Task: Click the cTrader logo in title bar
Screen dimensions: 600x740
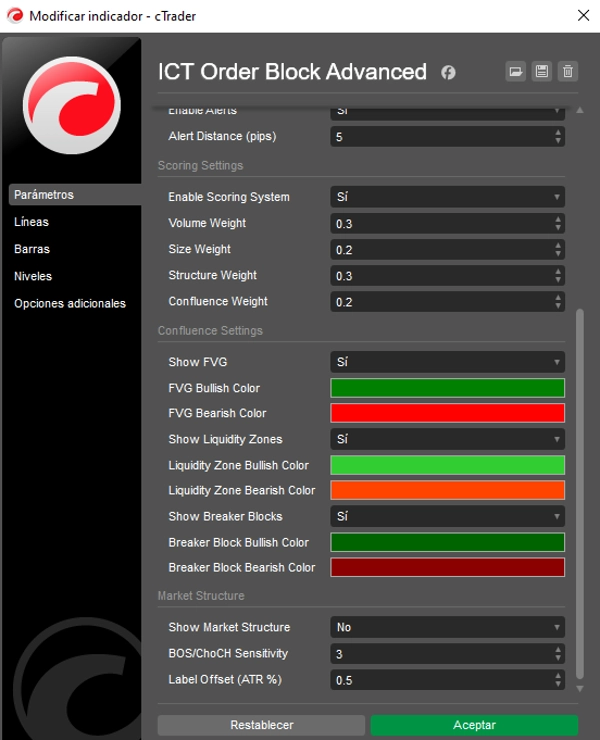Action: pyautogui.click(x=14, y=15)
